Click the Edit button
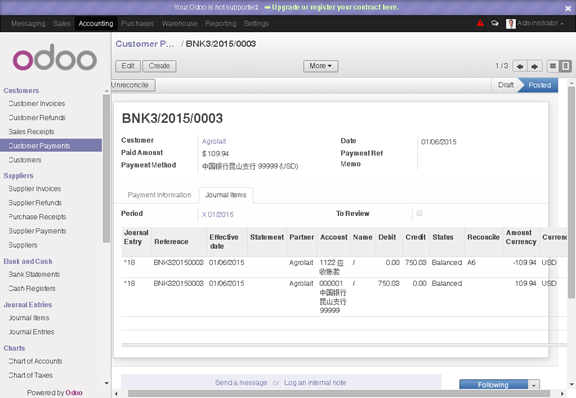The image size is (576, 398). pos(128,66)
